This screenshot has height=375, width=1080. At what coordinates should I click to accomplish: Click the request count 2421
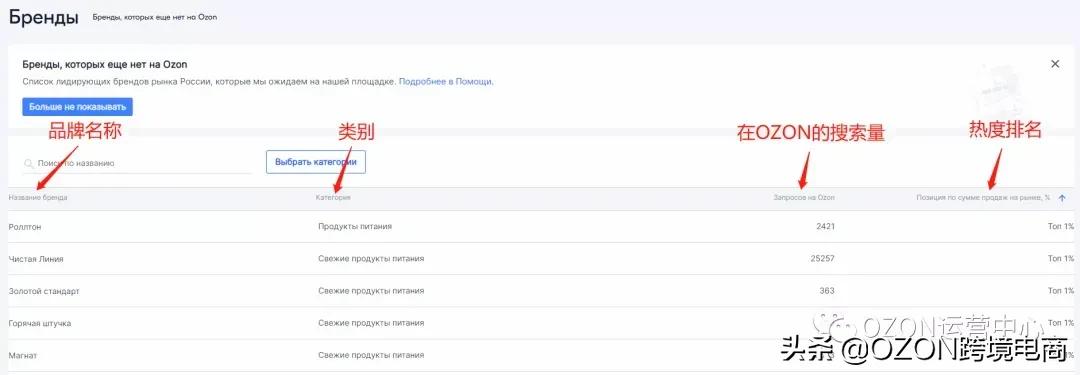click(x=825, y=226)
